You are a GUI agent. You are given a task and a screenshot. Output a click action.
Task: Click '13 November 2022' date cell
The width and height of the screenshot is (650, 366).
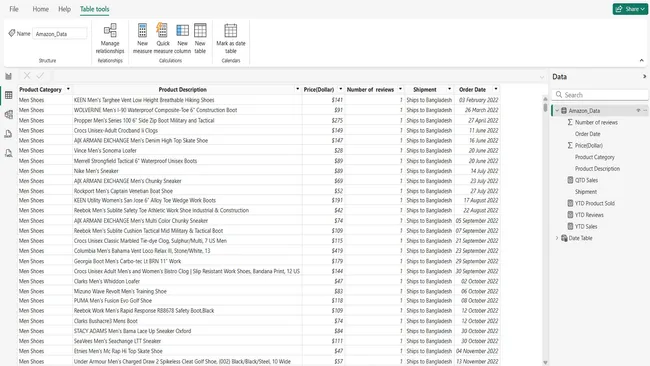pos(477,361)
